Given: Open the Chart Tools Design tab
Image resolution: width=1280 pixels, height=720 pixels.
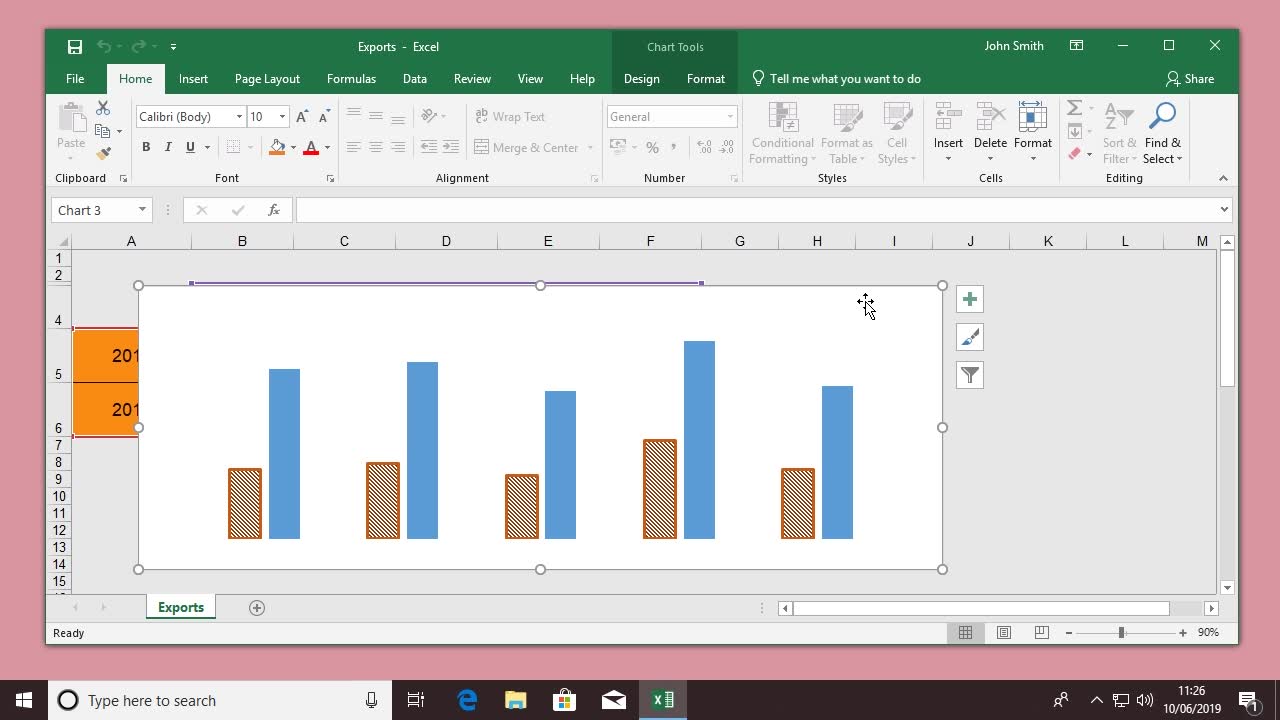Looking at the screenshot, I should [641, 79].
